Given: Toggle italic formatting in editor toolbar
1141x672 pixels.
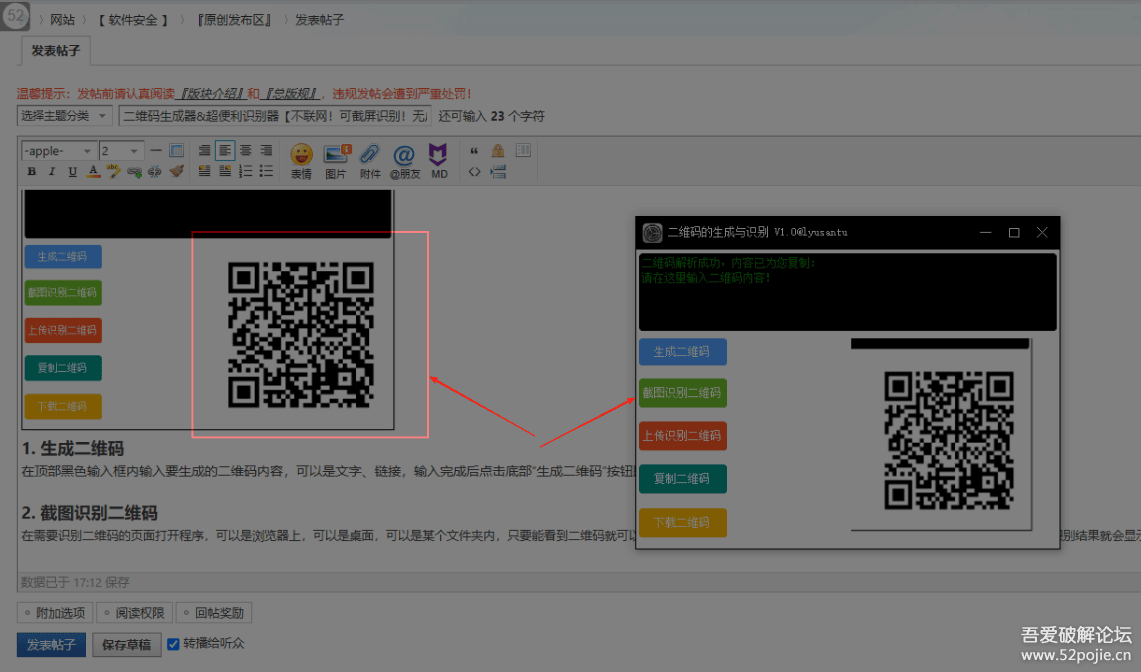Looking at the screenshot, I should (52, 172).
